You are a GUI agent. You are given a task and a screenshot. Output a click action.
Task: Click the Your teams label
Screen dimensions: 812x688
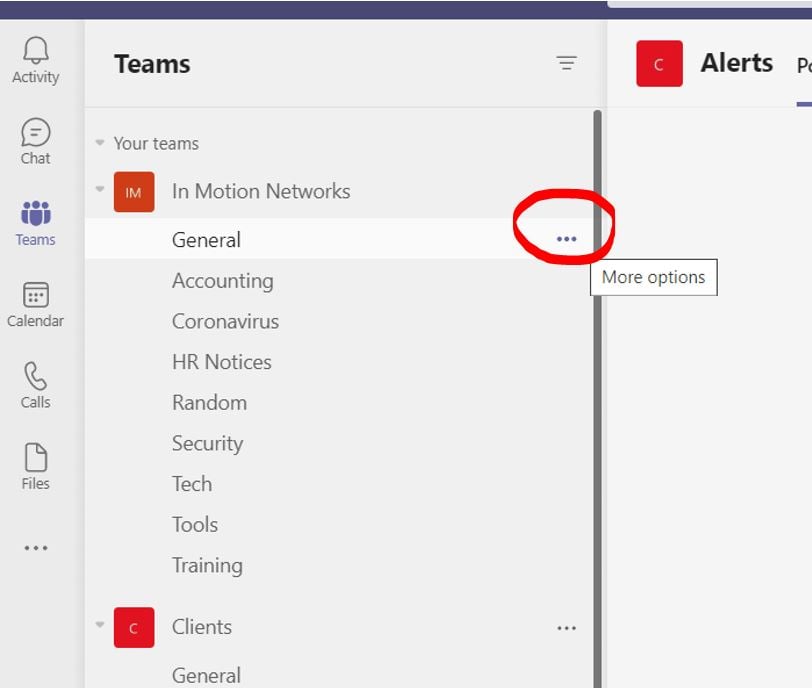tap(156, 143)
